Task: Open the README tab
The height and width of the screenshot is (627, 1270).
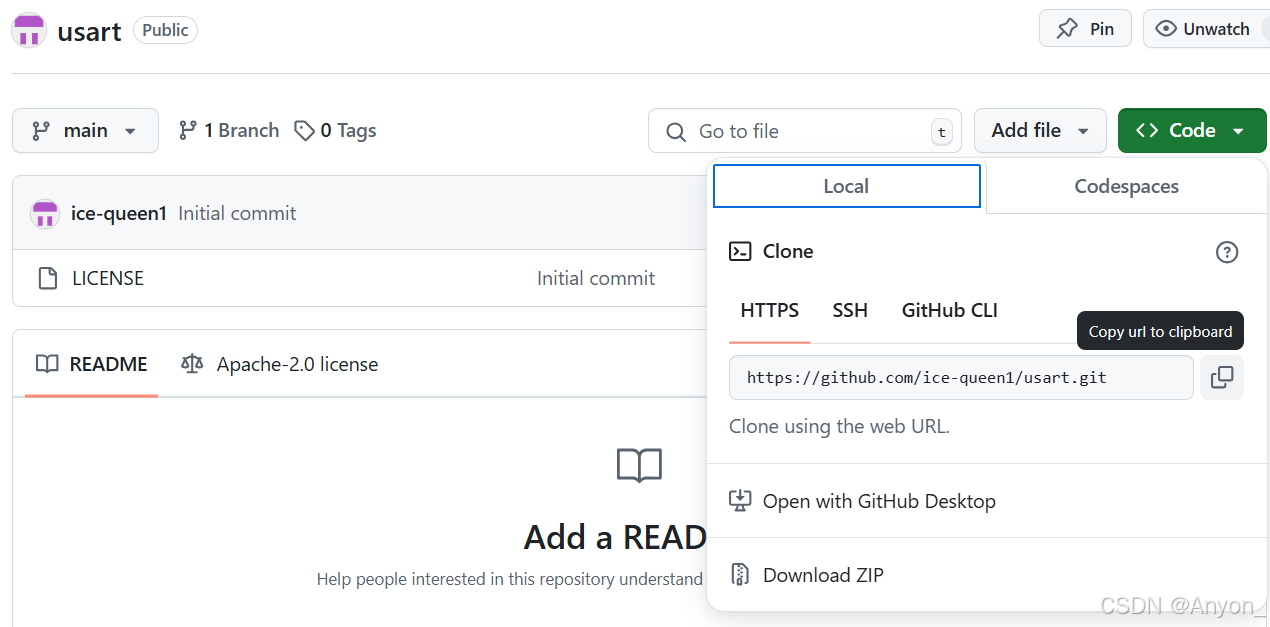Action: coord(91,364)
